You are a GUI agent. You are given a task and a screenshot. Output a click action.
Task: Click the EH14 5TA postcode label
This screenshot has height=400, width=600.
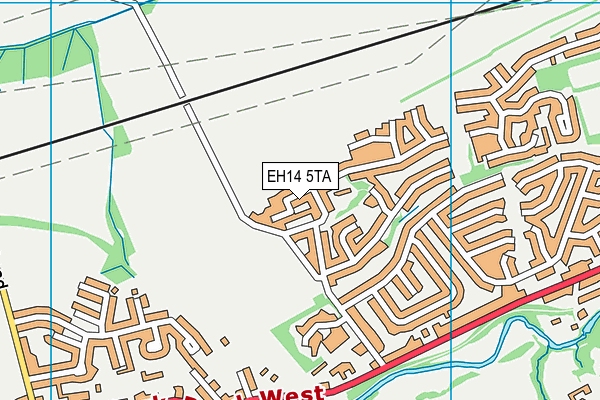pyautogui.click(x=300, y=176)
